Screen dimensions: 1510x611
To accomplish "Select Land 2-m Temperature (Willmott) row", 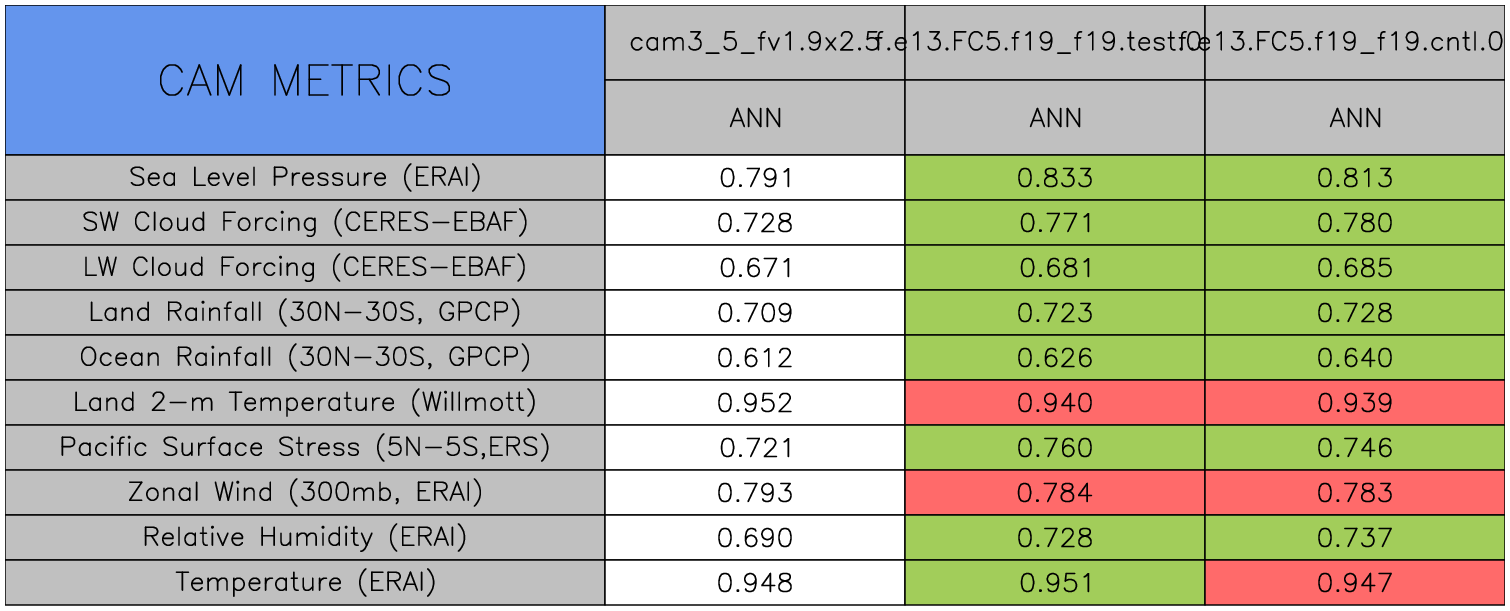I will [x=305, y=403].
